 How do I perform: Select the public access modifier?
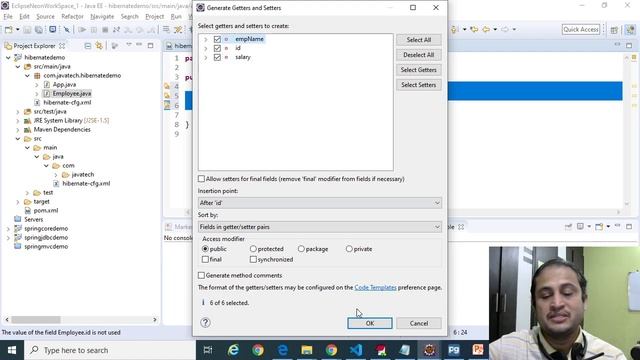click(x=205, y=249)
